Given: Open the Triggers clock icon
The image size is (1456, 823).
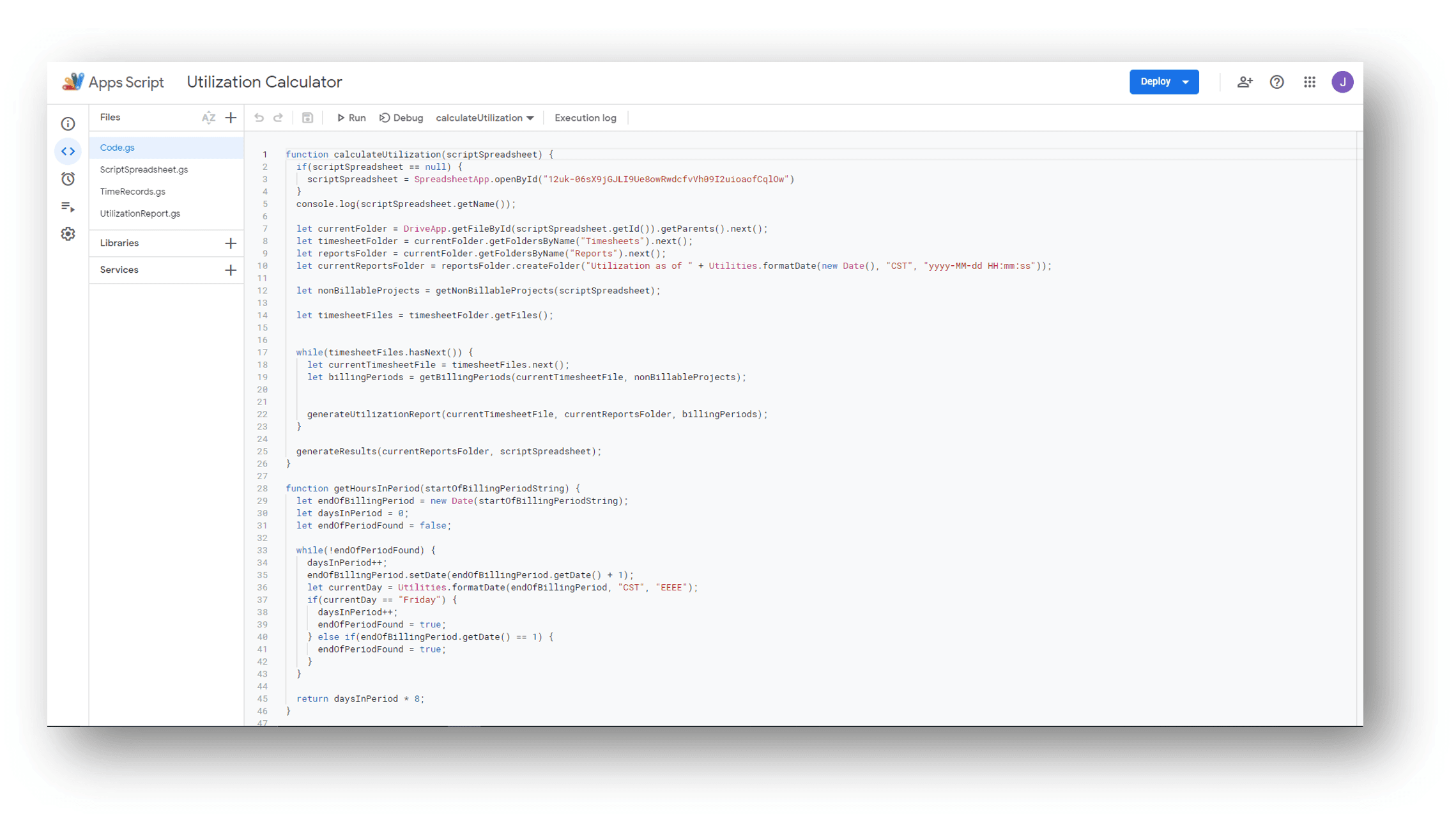Looking at the screenshot, I should 68,179.
